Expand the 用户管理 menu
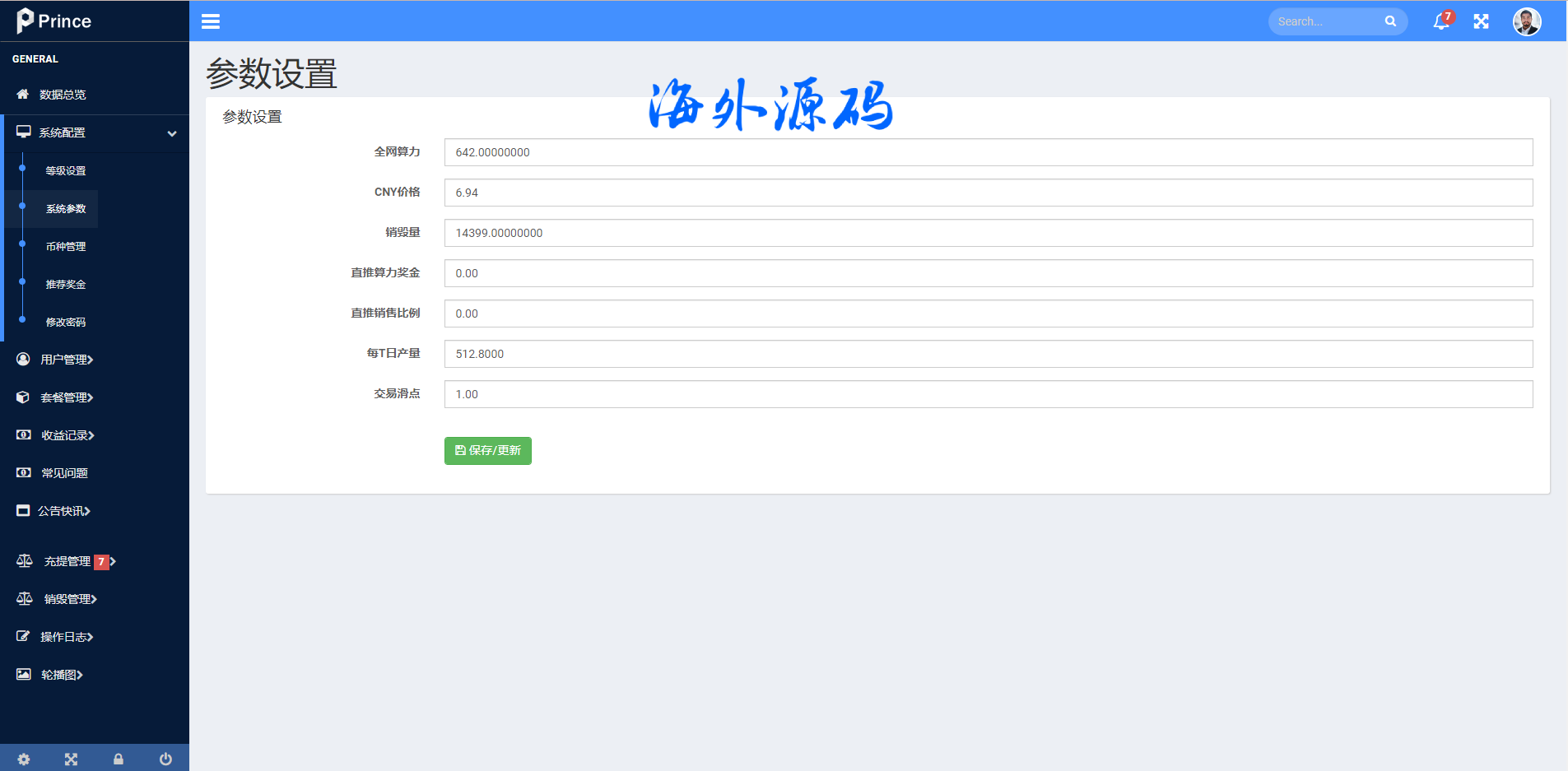1568x771 pixels. tap(66, 360)
